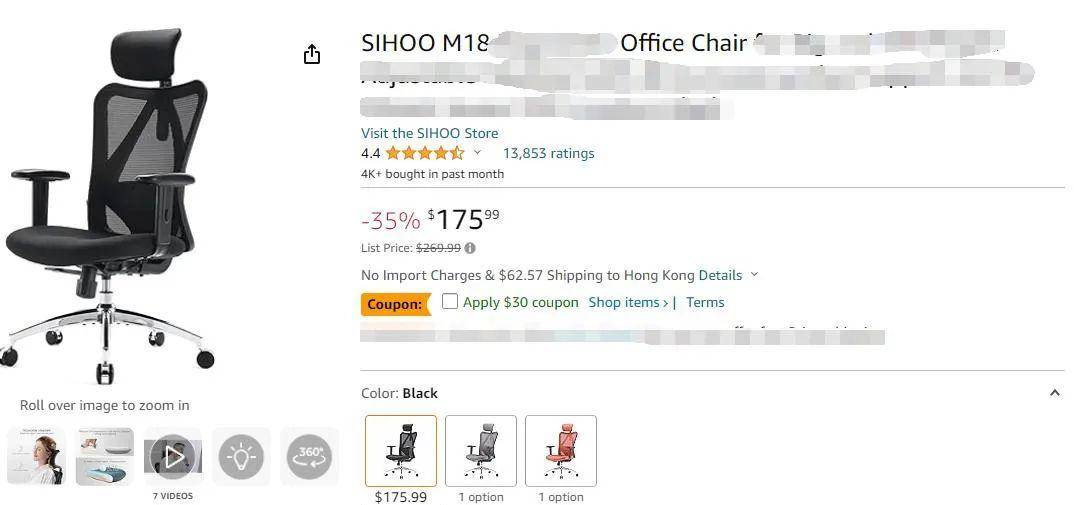Viewport: 1074px width, 505px height.
Task: Play the product videos thumbnail
Action: (173, 456)
